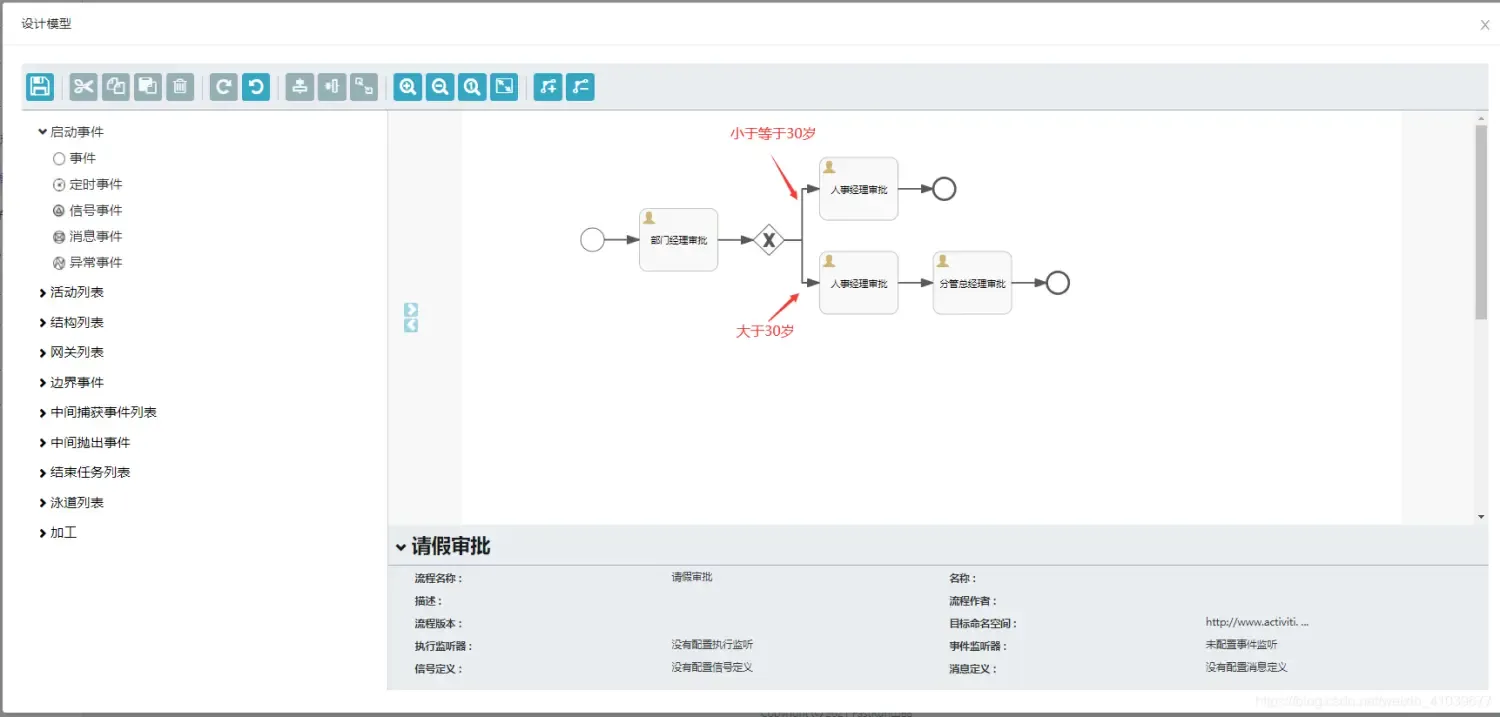Image resolution: width=1500 pixels, height=717 pixels.
Task: Click the Redo icon in the toolbar
Action: coord(222,87)
